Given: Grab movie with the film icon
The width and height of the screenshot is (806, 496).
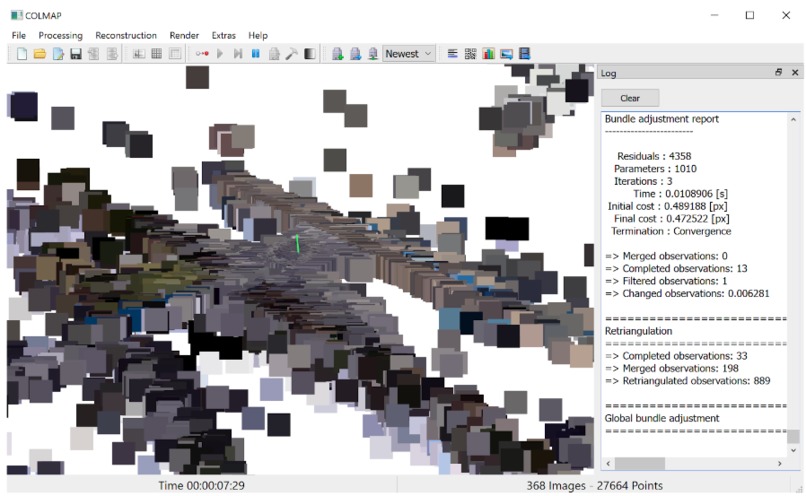Looking at the screenshot, I should (524, 53).
